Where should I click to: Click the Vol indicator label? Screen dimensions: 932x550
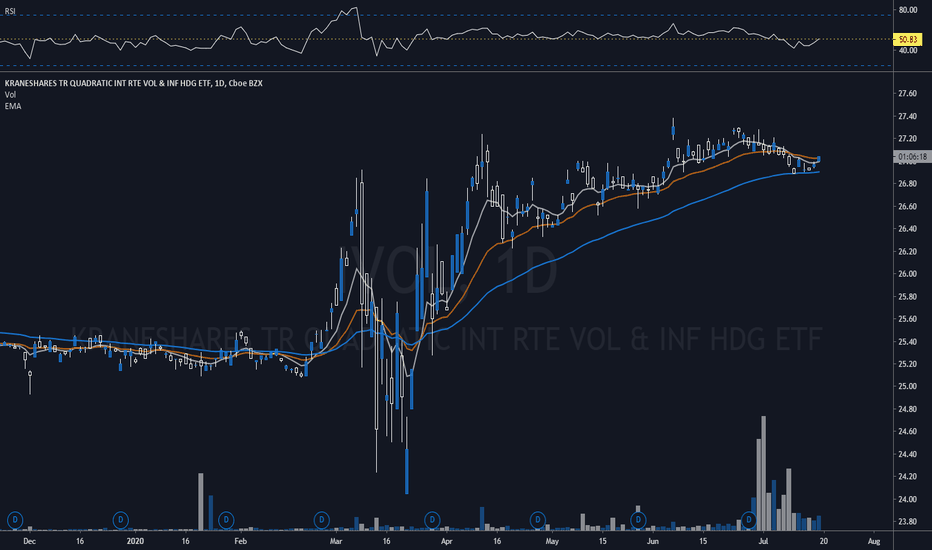(10, 95)
